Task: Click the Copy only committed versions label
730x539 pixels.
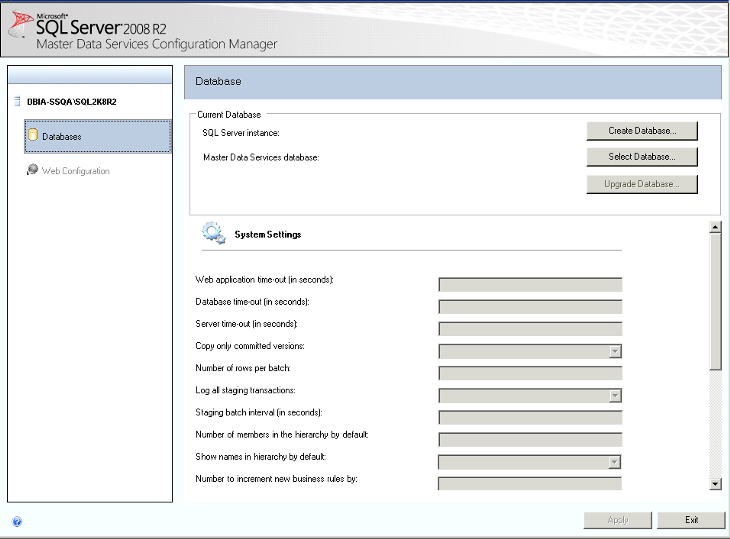Action: coord(250,346)
